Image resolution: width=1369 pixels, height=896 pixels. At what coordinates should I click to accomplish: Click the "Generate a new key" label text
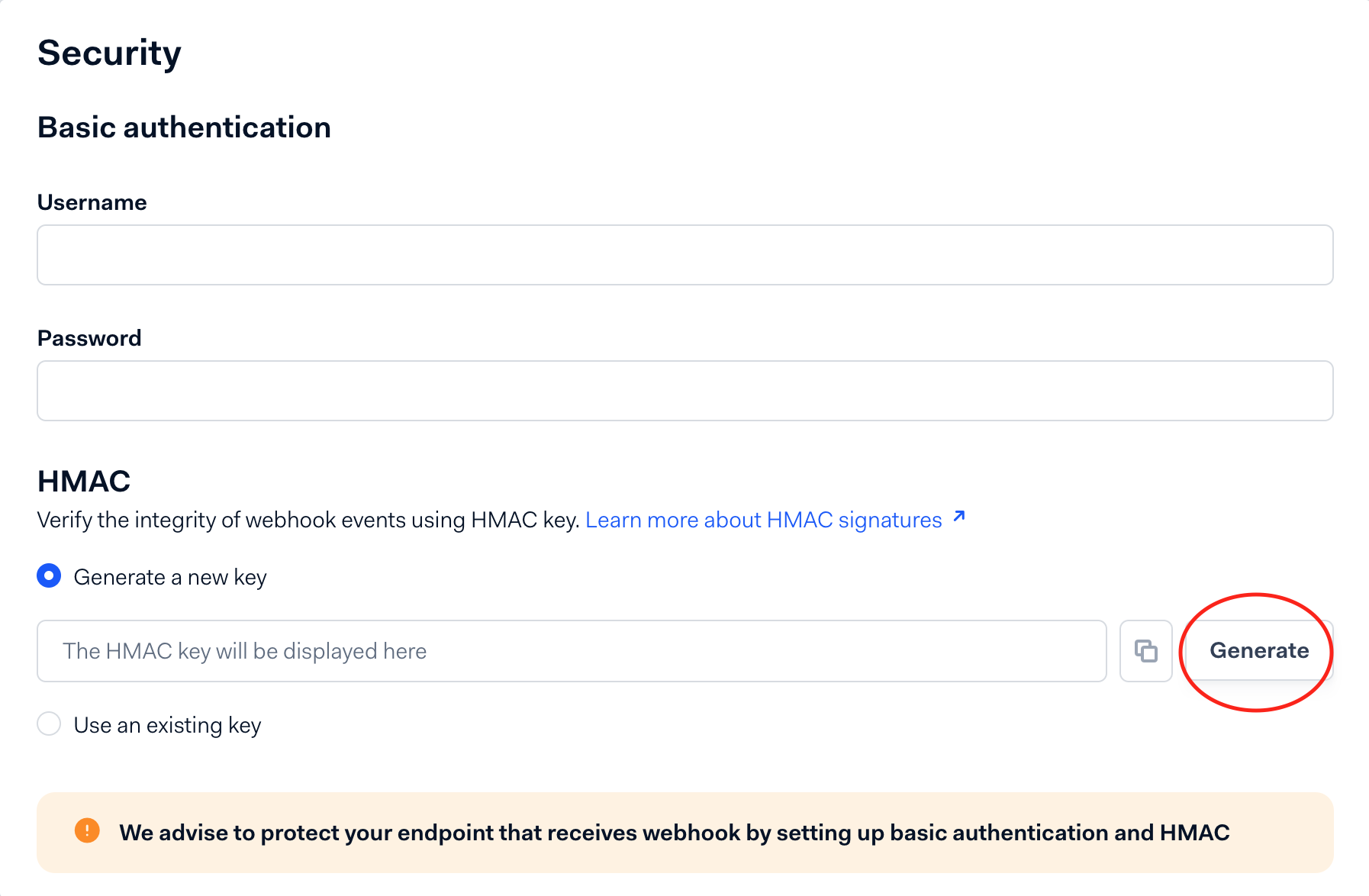tap(170, 578)
